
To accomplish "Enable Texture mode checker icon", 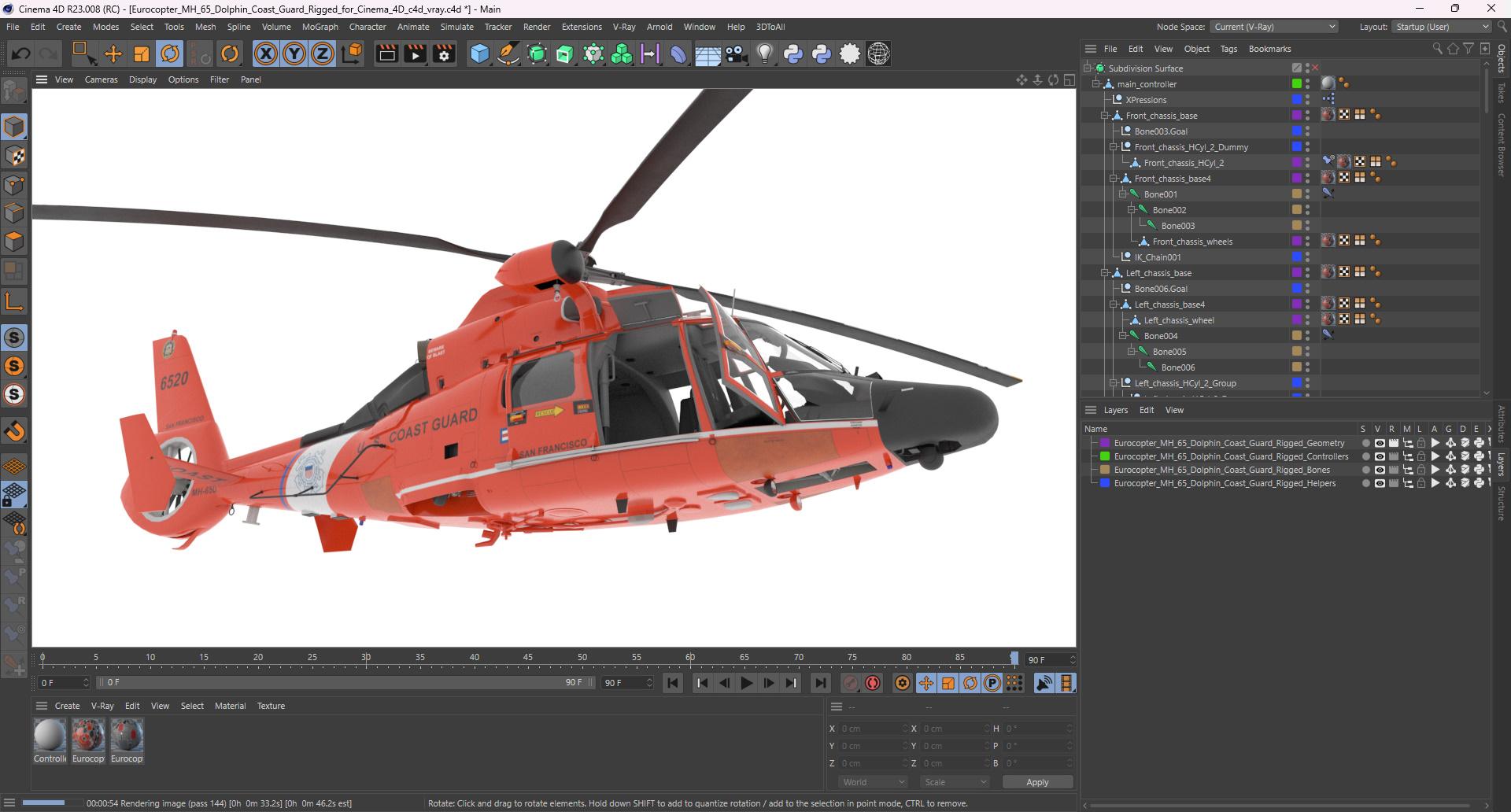I will [x=15, y=156].
